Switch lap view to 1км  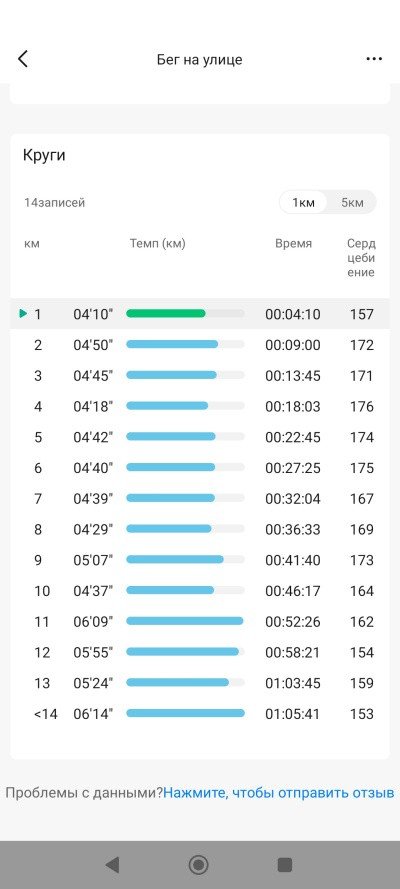tap(303, 202)
